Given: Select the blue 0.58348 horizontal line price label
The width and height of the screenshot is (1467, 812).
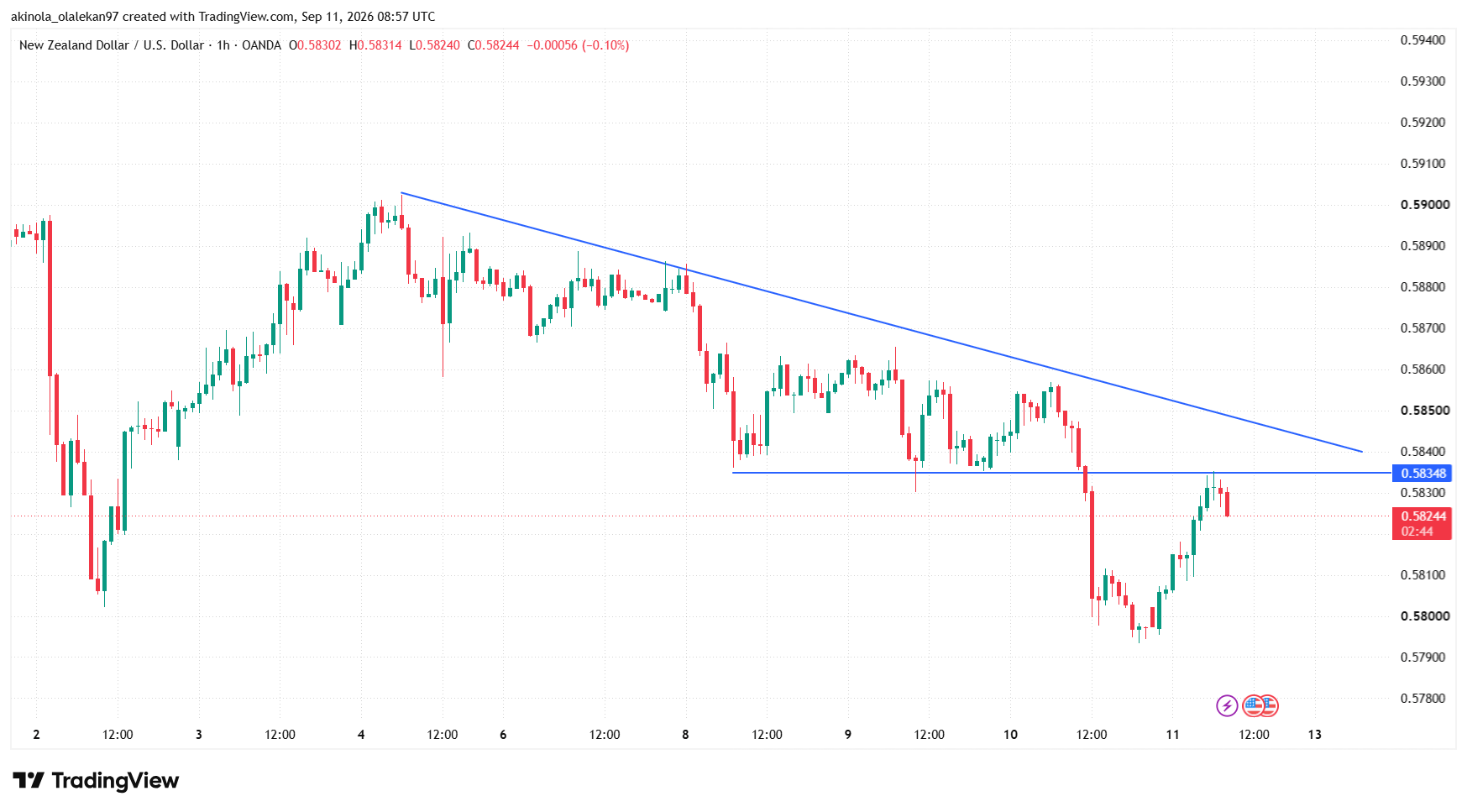Looking at the screenshot, I should (1422, 474).
